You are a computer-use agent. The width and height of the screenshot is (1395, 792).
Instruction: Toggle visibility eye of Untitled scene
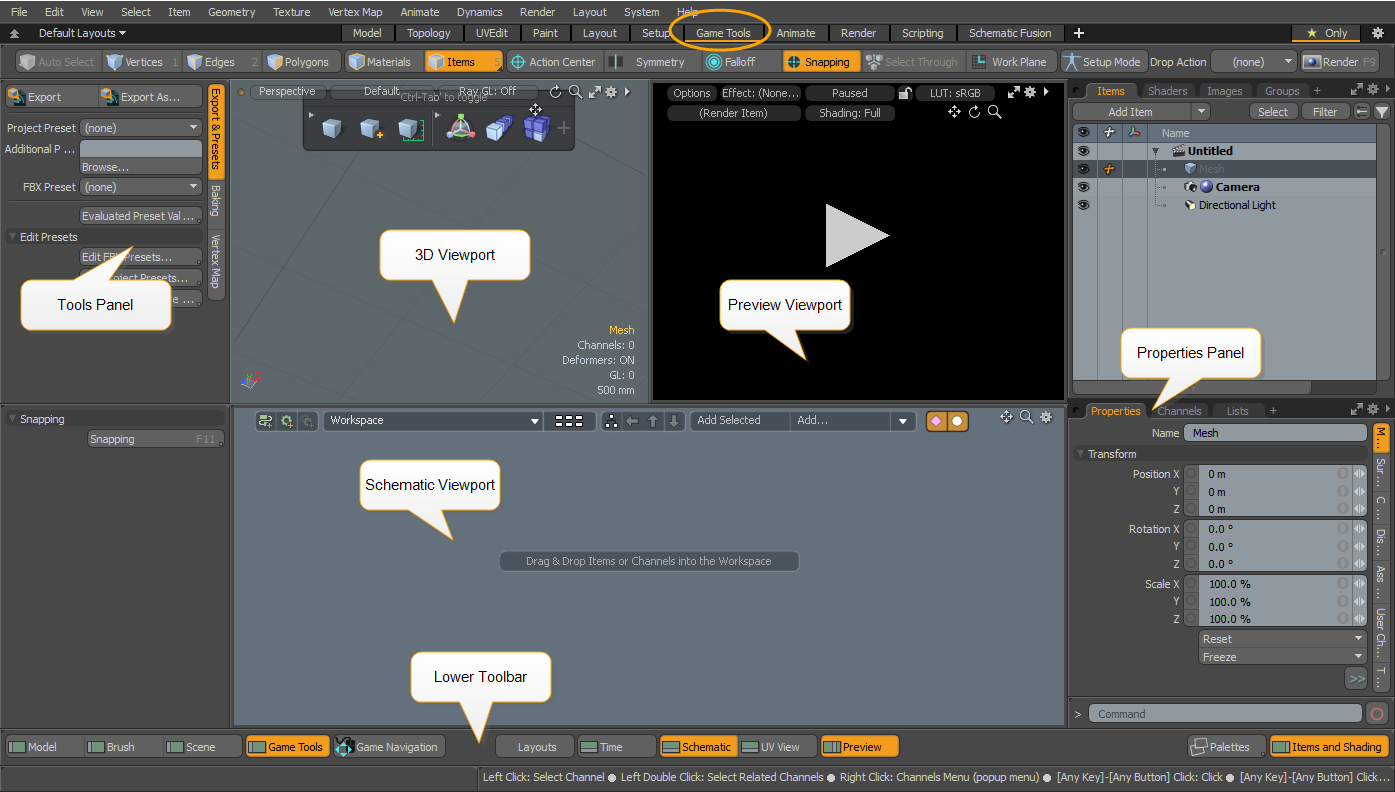tap(1082, 151)
